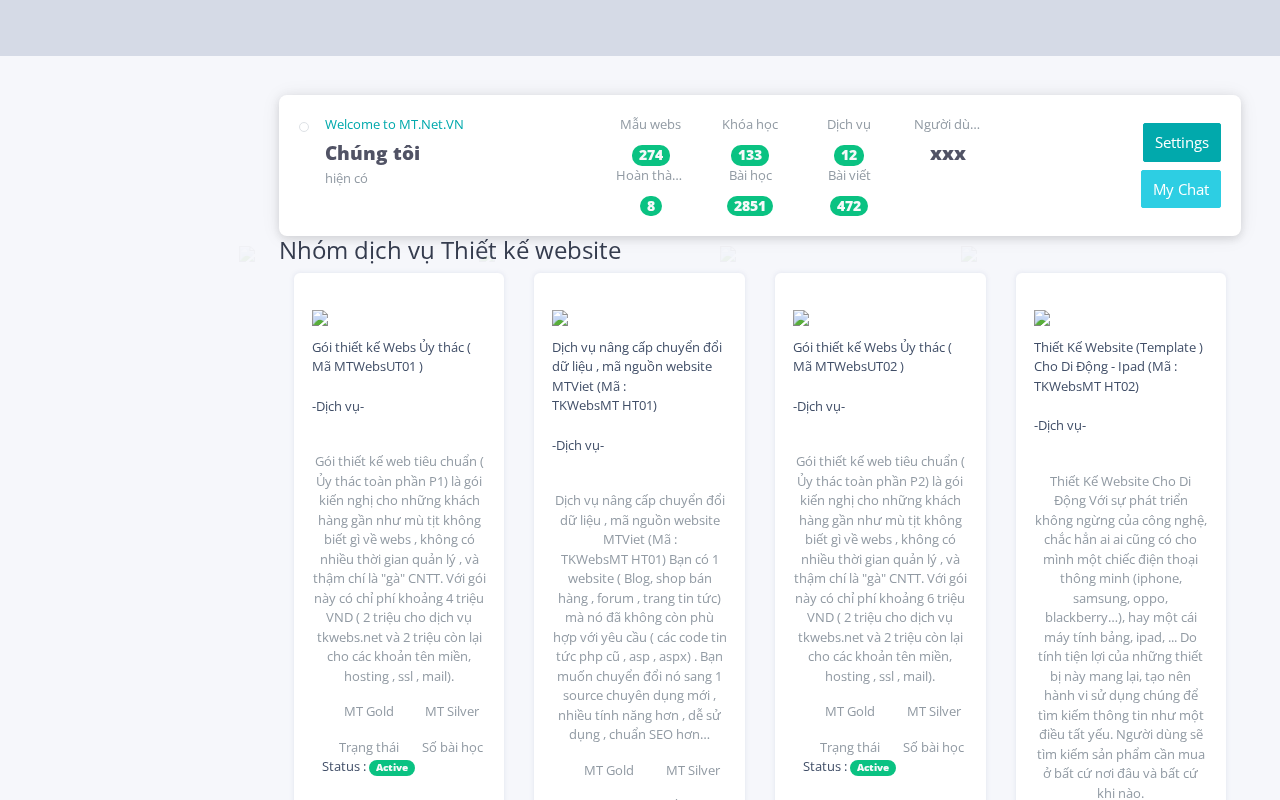Open the My Chat button
The width and height of the screenshot is (1280, 800).
click(x=1181, y=189)
